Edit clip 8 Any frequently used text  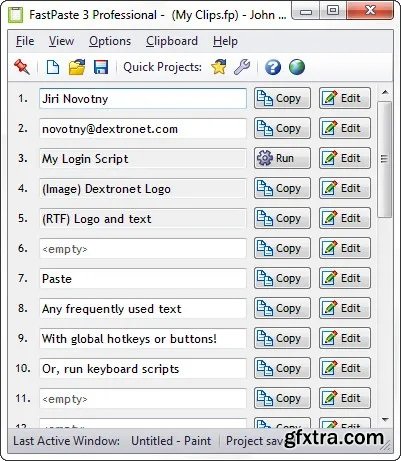pos(345,308)
